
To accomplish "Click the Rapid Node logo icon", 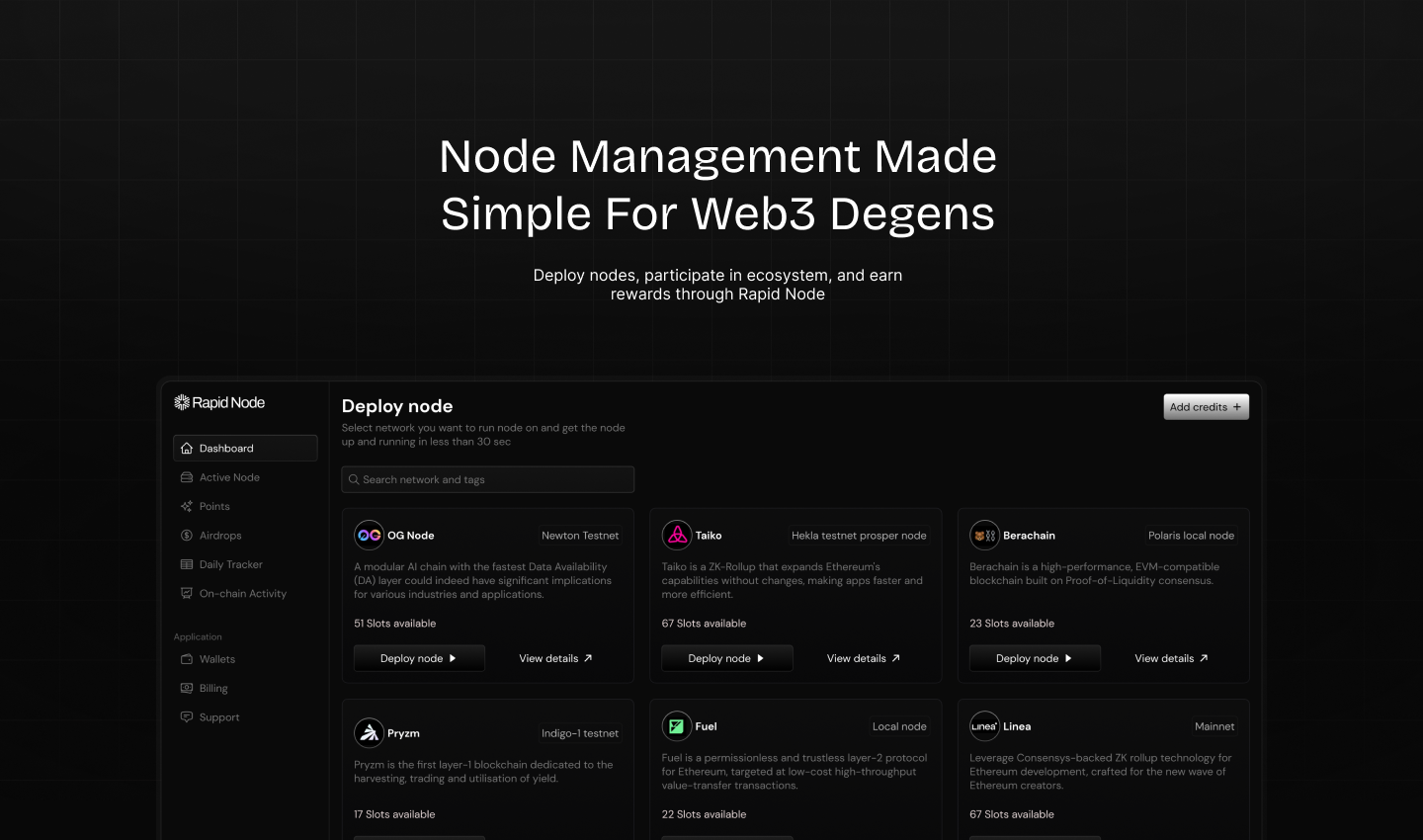I will tap(182, 402).
